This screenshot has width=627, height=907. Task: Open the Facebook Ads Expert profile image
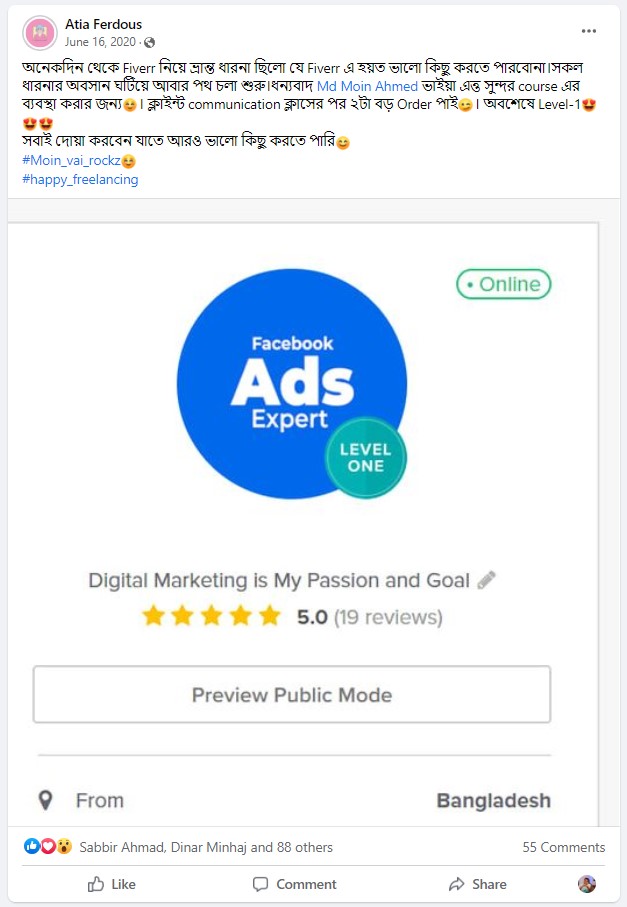click(x=292, y=384)
